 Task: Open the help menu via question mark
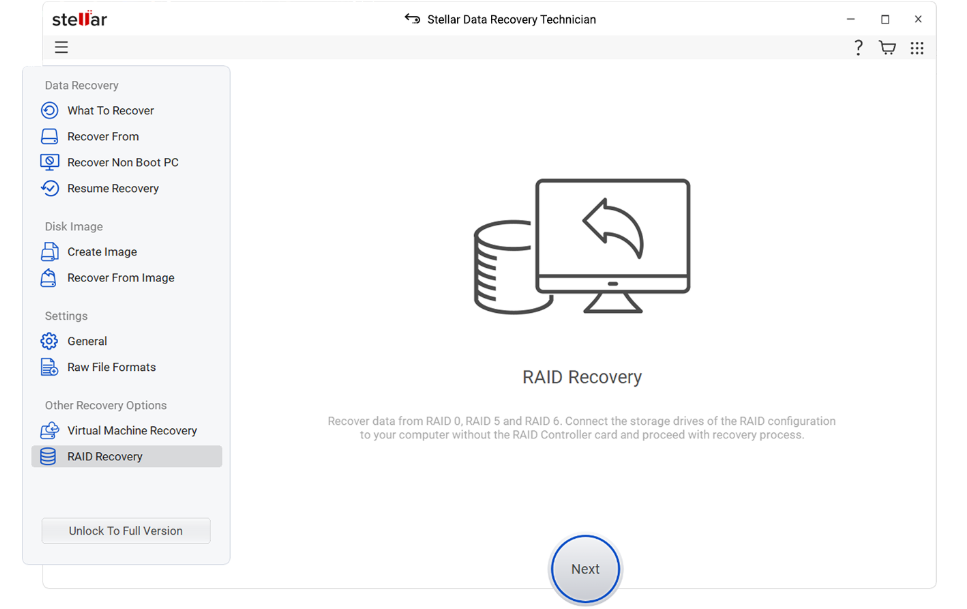(x=858, y=47)
